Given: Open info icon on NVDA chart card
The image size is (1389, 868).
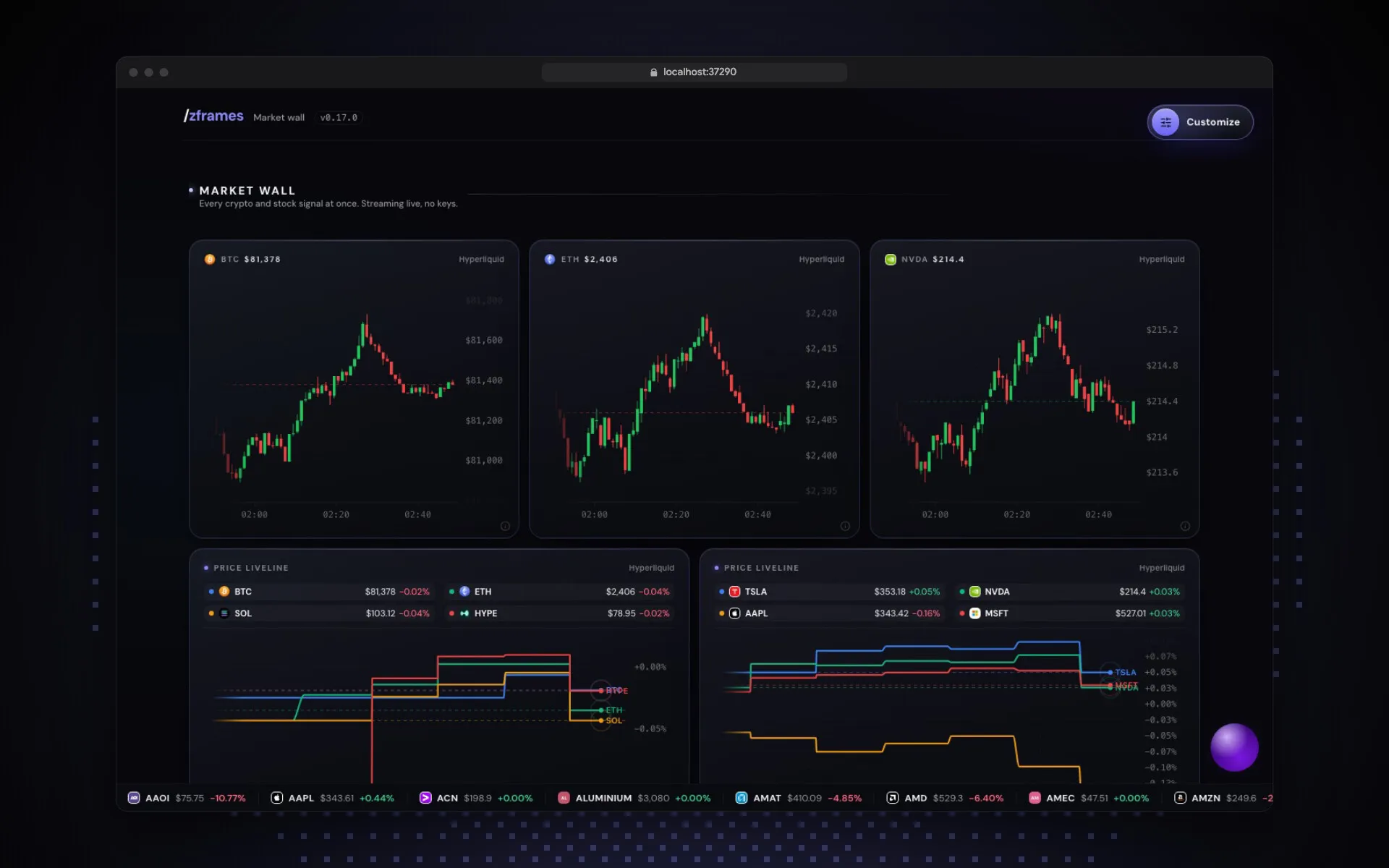Looking at the screenshot, I should click(1185, 526).
